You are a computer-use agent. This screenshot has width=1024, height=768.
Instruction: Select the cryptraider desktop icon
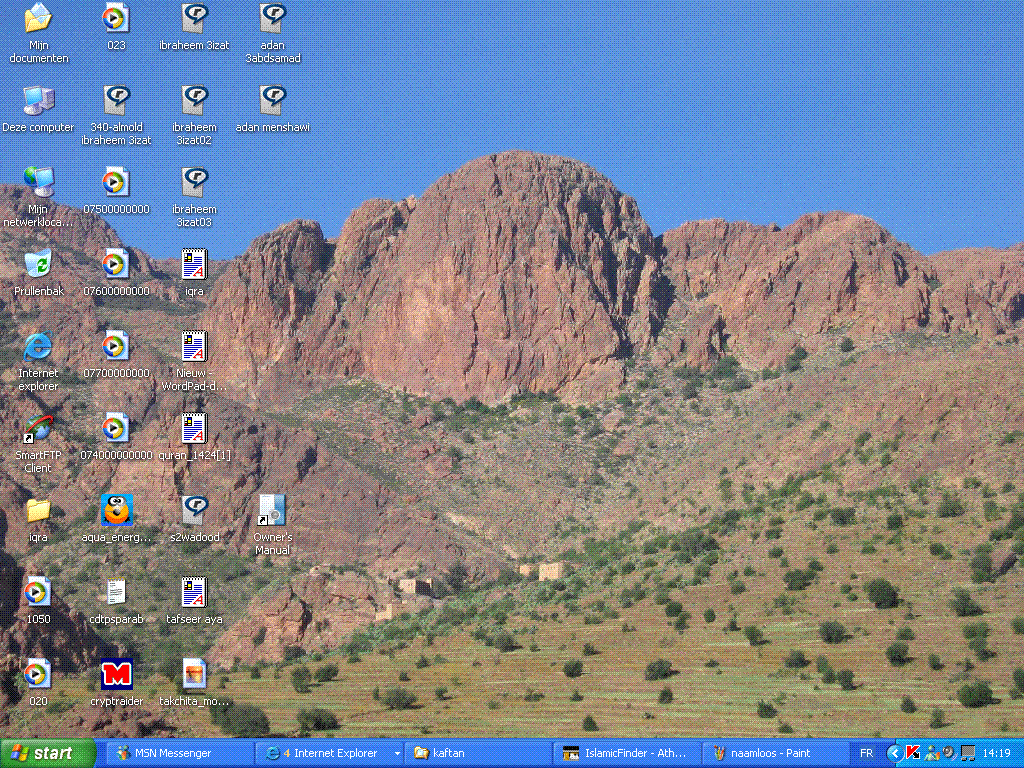[116, 675]
